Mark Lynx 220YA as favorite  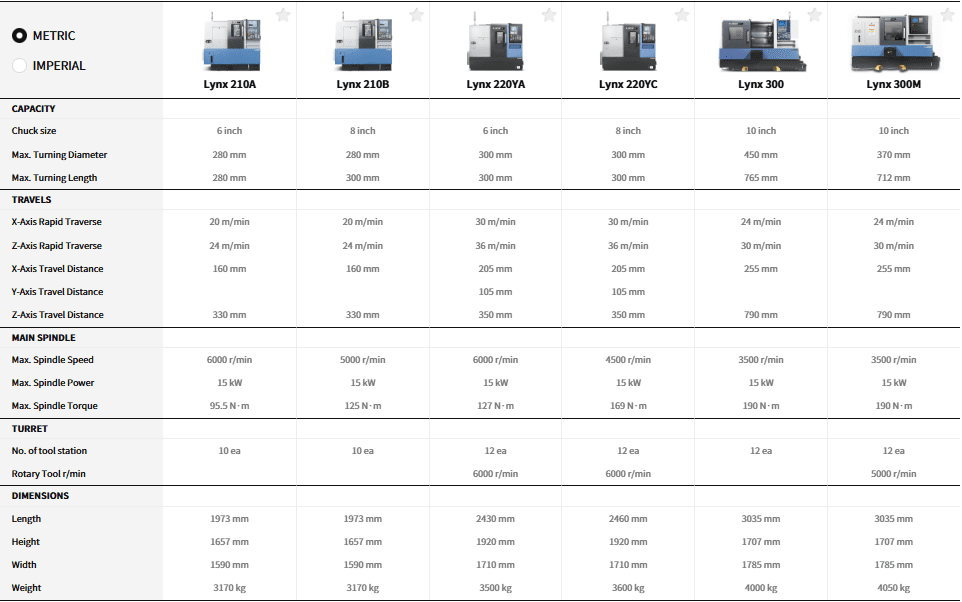(549, 15)
